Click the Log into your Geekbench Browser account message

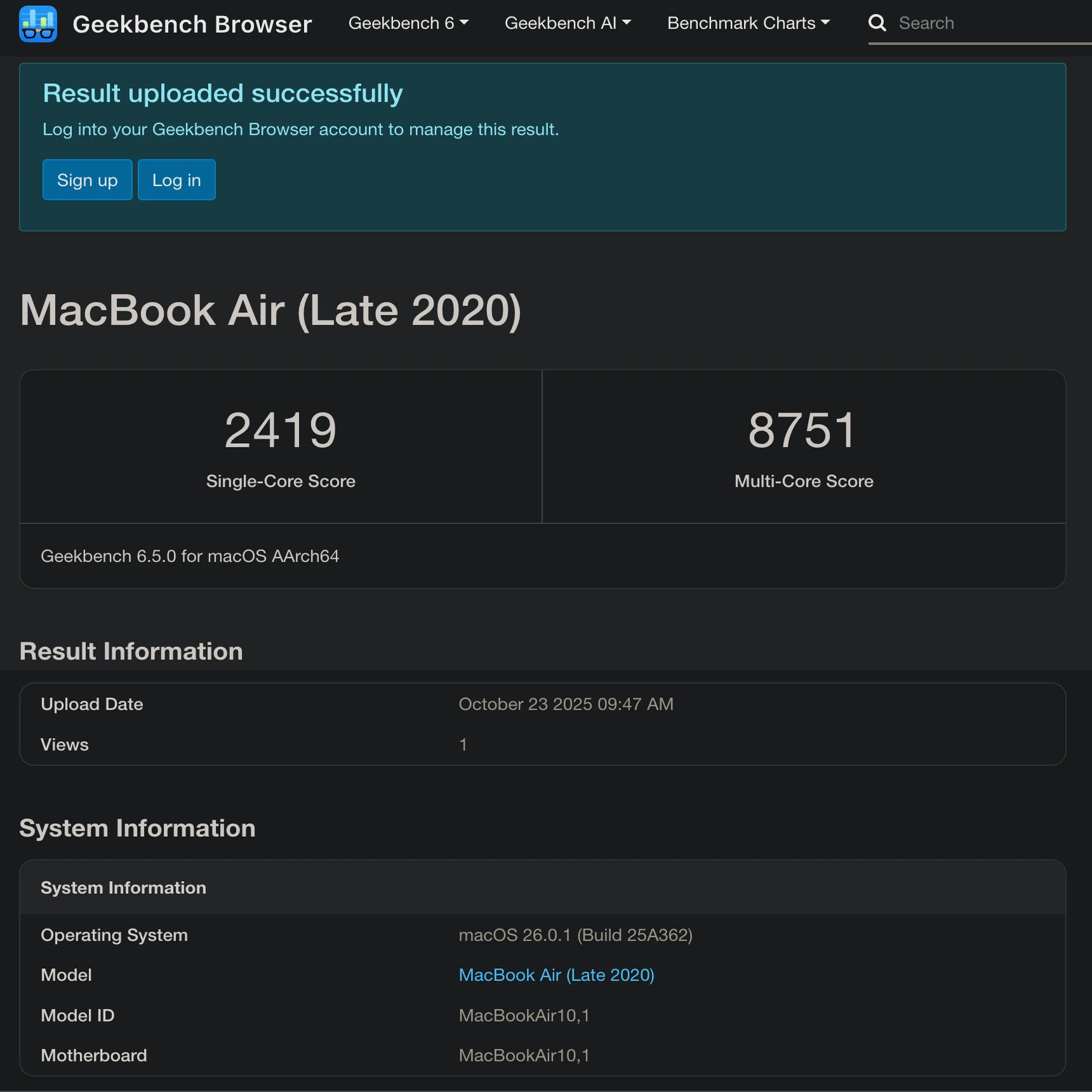[301, 130]
